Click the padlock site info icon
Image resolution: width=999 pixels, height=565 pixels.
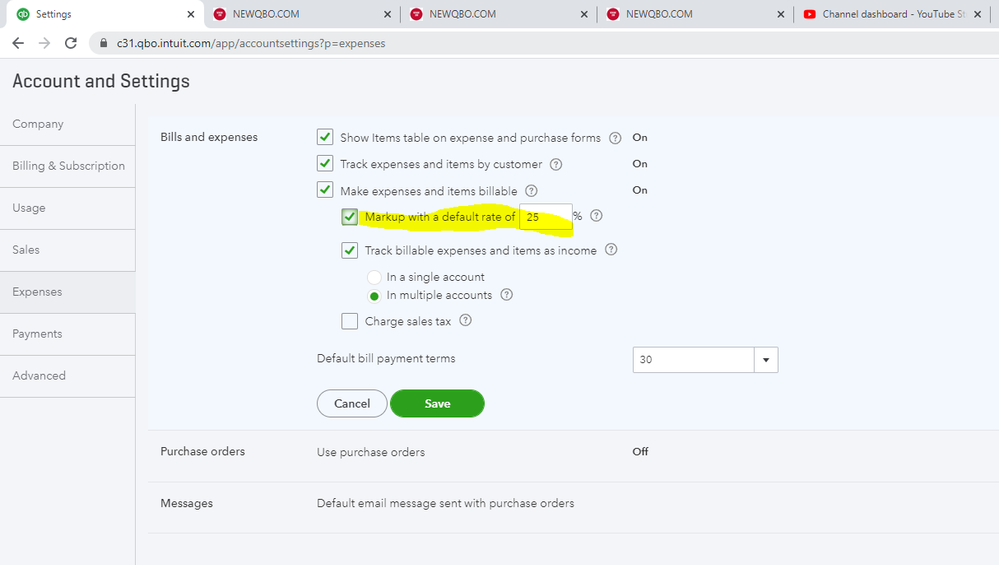click(x=103, y=43)
